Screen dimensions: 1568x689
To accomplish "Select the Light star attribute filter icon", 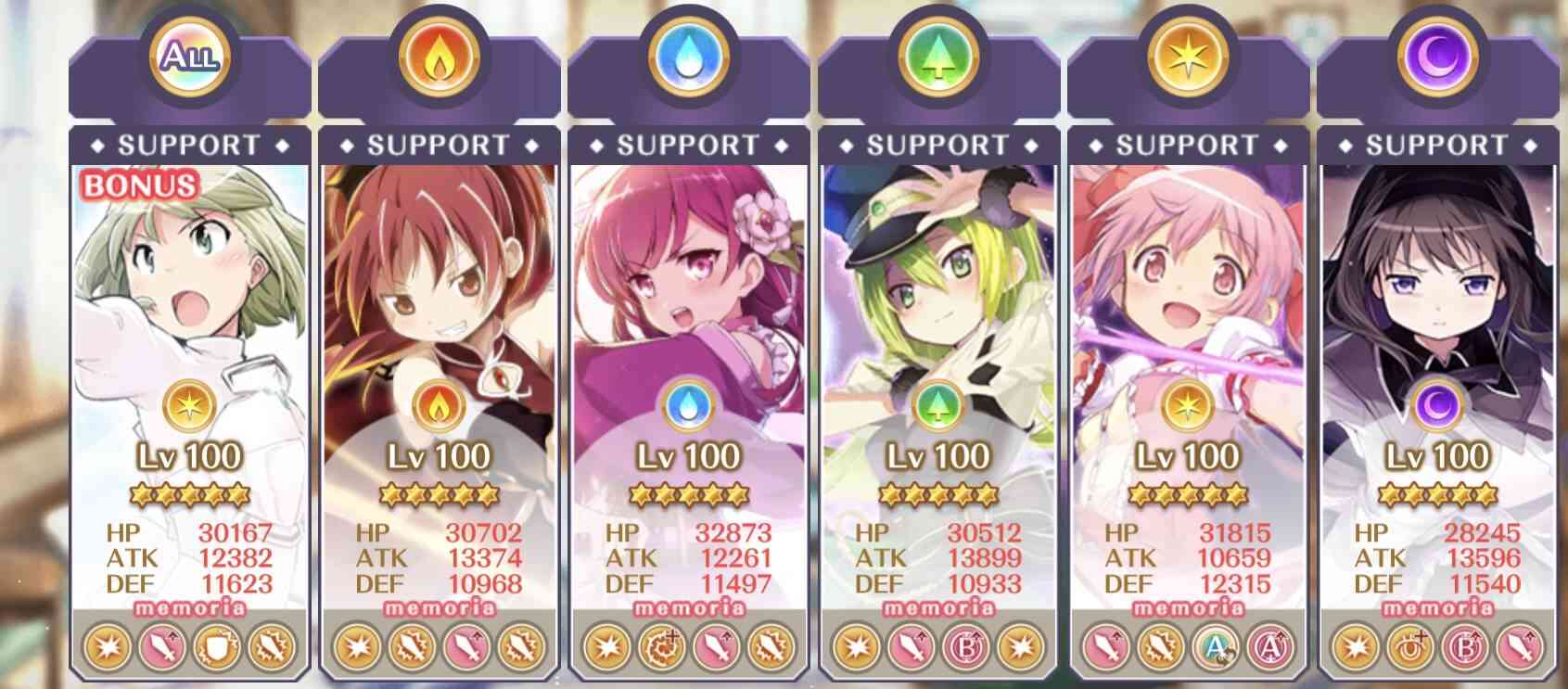I will [x=1189, y=57].
